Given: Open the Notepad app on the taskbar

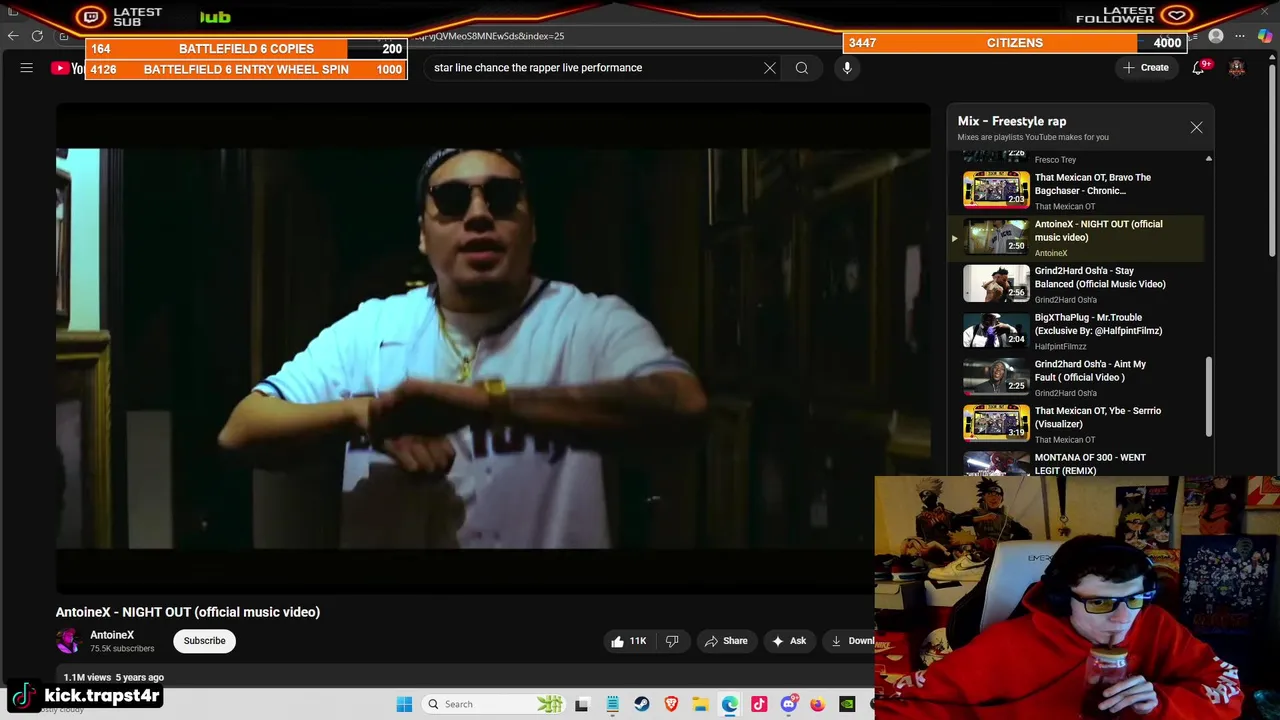Looking at the screenshot, I should click(612, 704).
